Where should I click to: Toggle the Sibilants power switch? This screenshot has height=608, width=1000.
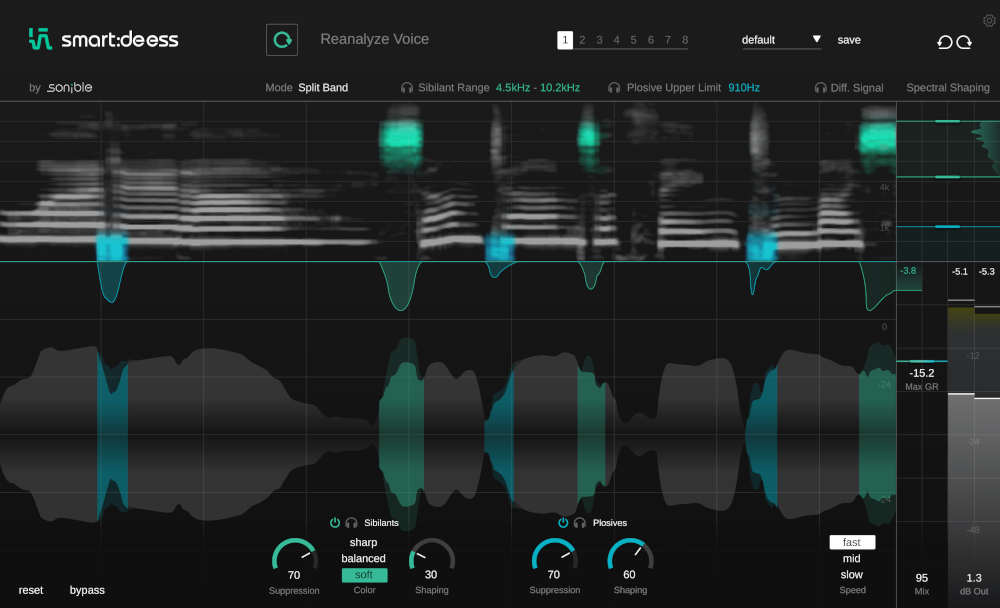pos(335,522)
